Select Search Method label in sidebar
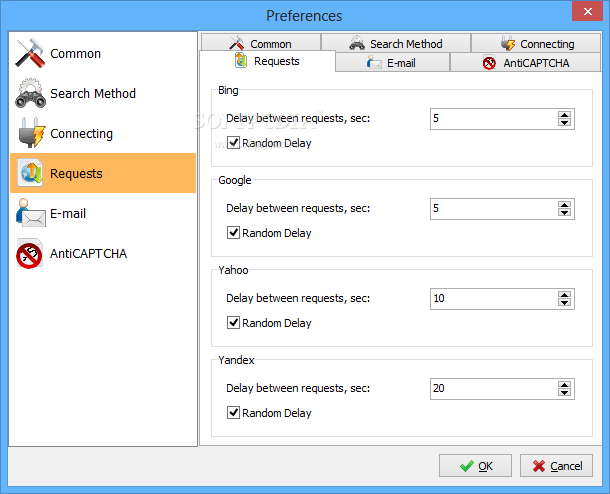Image resolution: width=610 pixels, height=494 pixels. [93, 93]
